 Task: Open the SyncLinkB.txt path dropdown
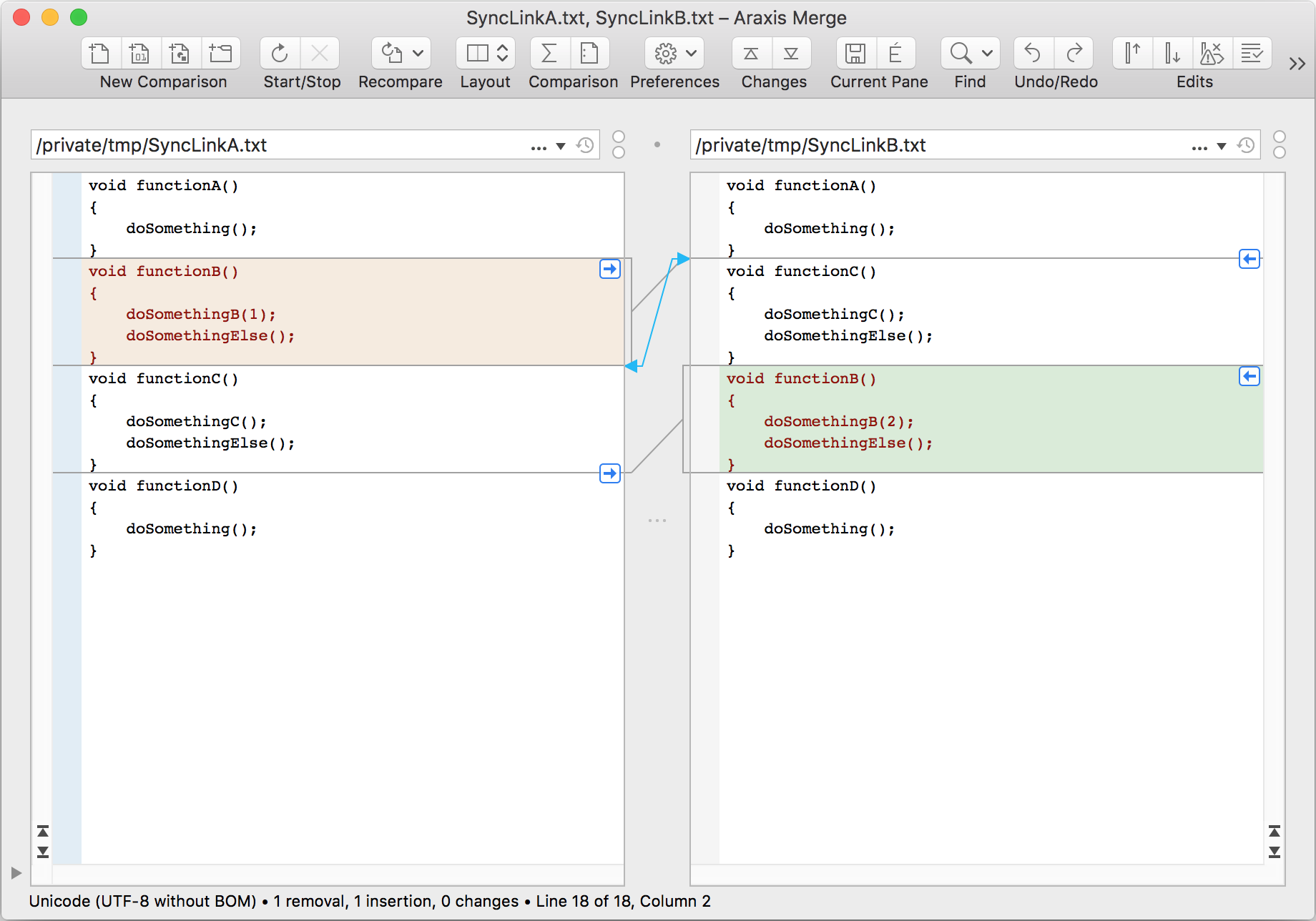[x=1222, y=144]
